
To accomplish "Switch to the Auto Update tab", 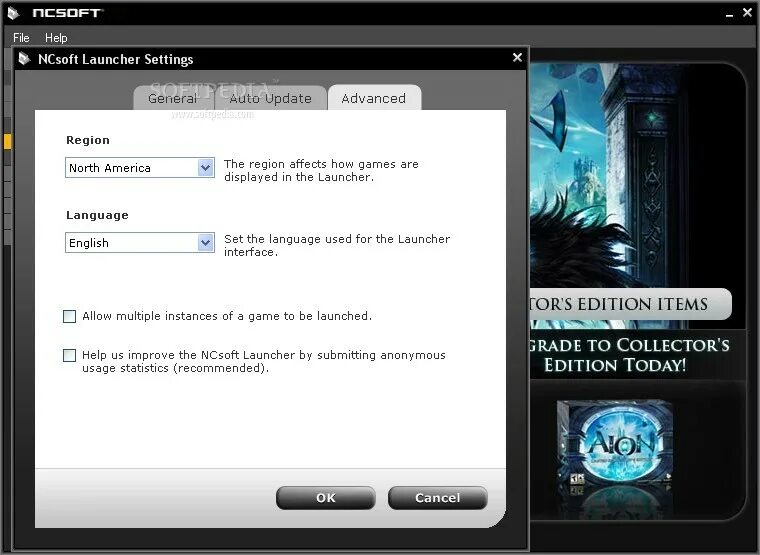I will [270, 98].
